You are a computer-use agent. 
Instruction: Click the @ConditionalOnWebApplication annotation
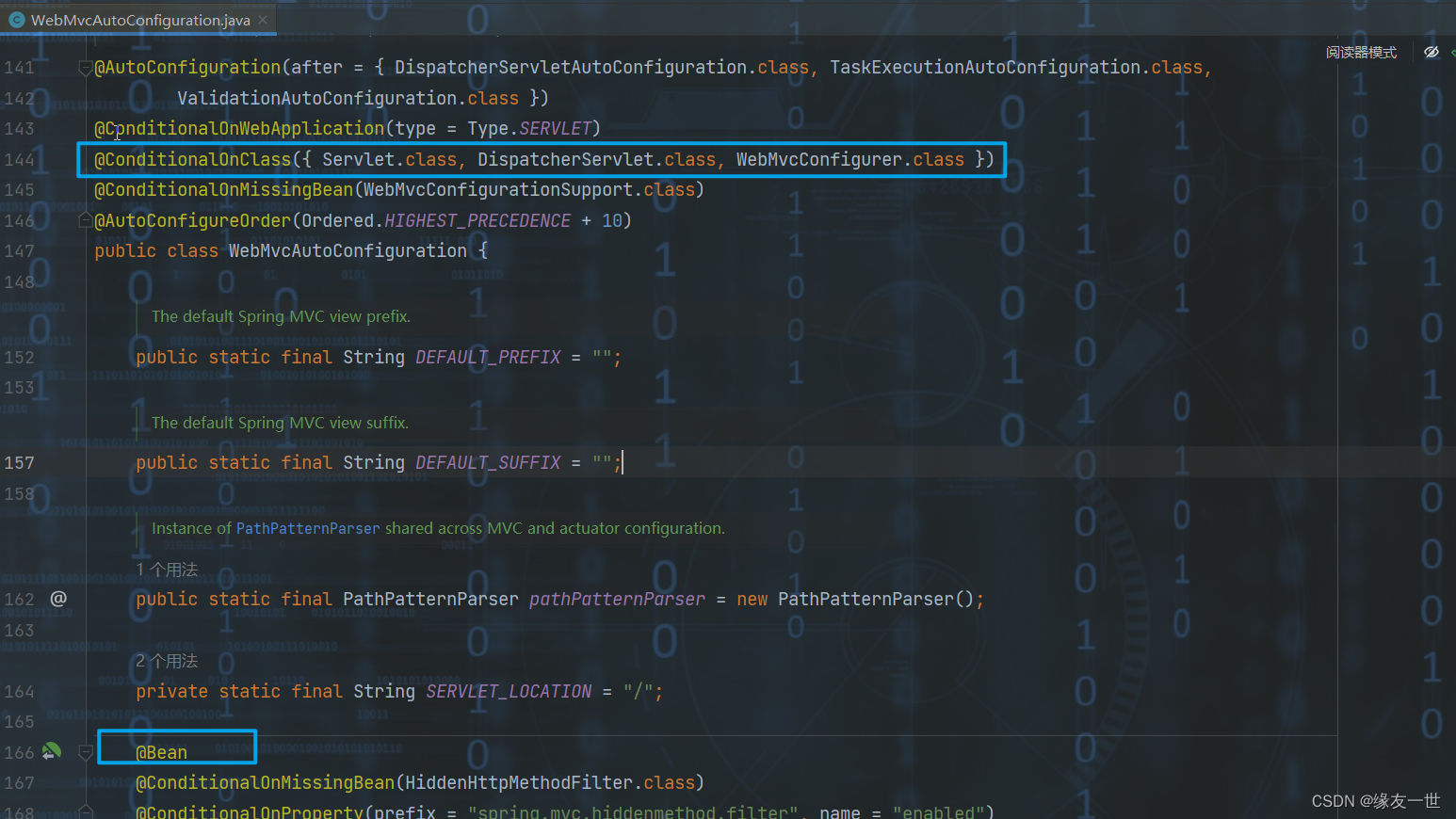coord(239,129)
